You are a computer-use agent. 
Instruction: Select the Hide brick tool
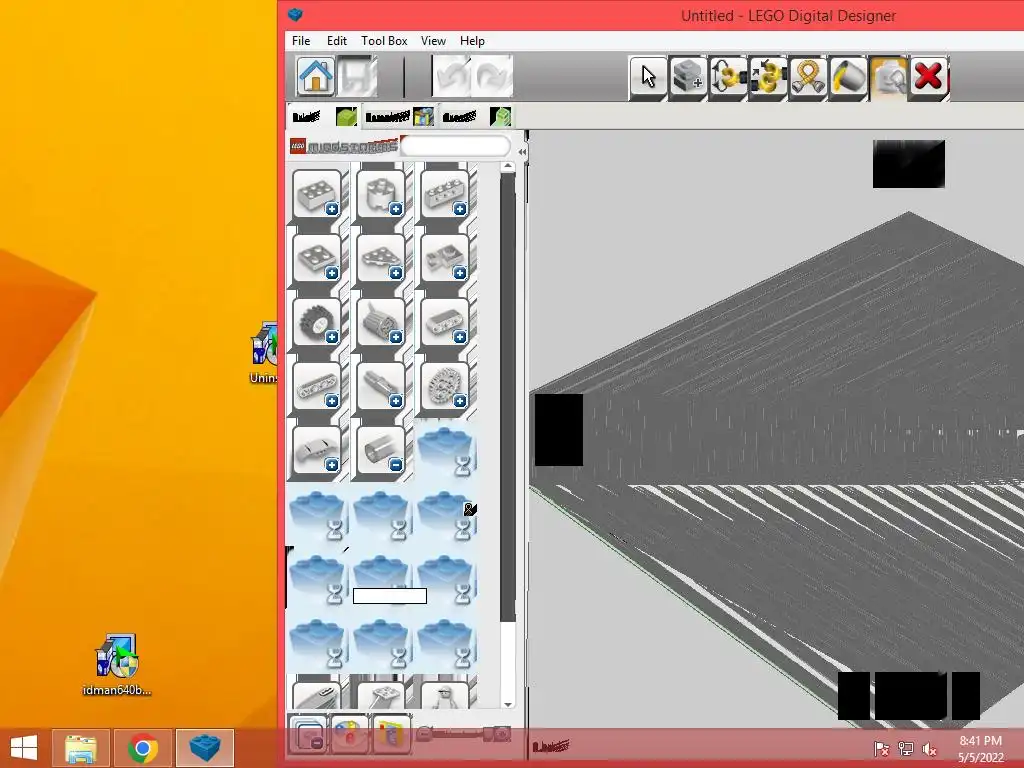click(x=889, y=77)
